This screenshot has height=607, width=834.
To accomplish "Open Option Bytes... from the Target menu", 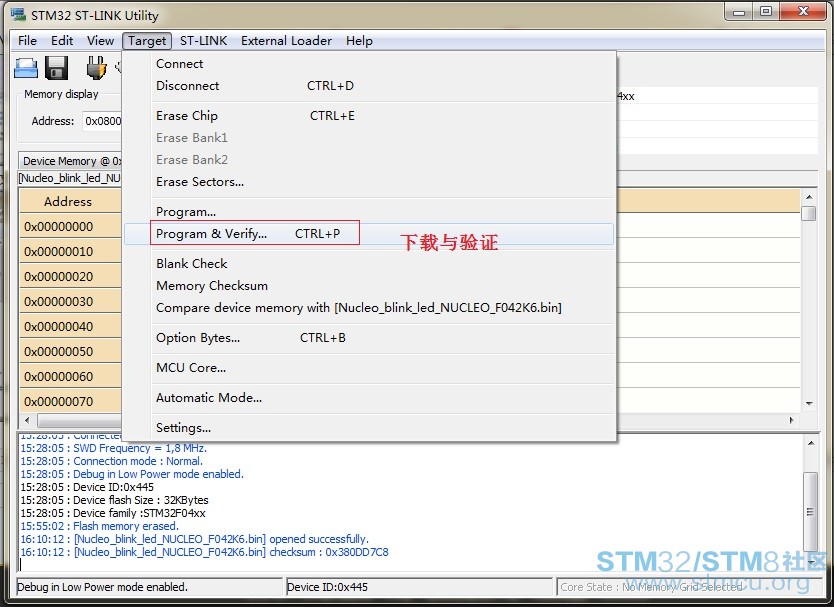I will click(x=369, y=338).
